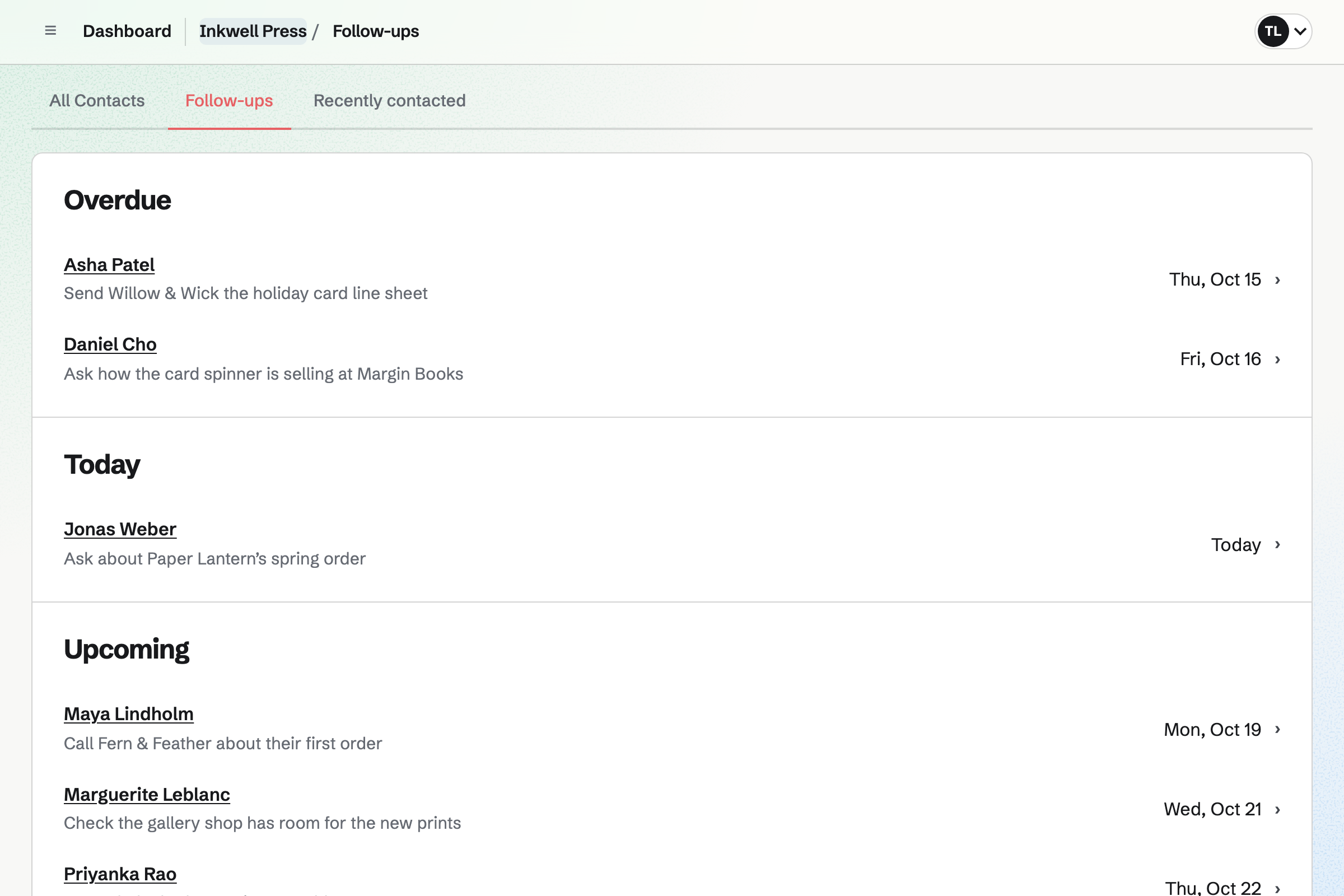
Task: Click 'Call Fern & Feather about their first order'
Action: (223, 744)
